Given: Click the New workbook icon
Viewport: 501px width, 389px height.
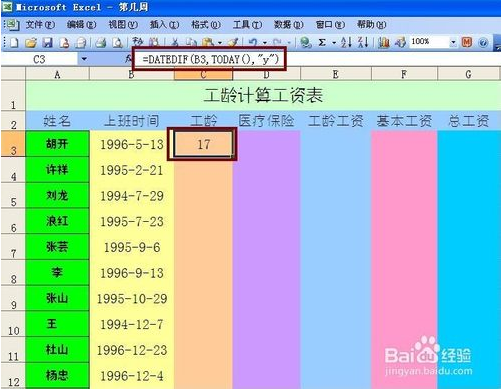Looking at the screenshot, I should (14, 43).
